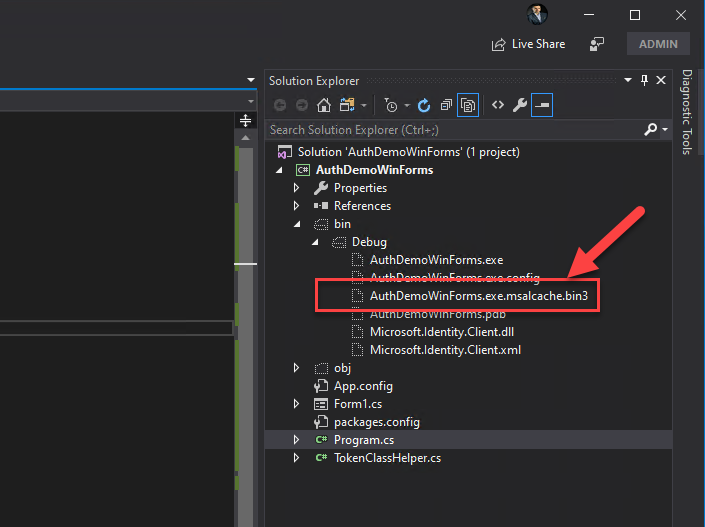Expand the References node

tap(296, 205)
